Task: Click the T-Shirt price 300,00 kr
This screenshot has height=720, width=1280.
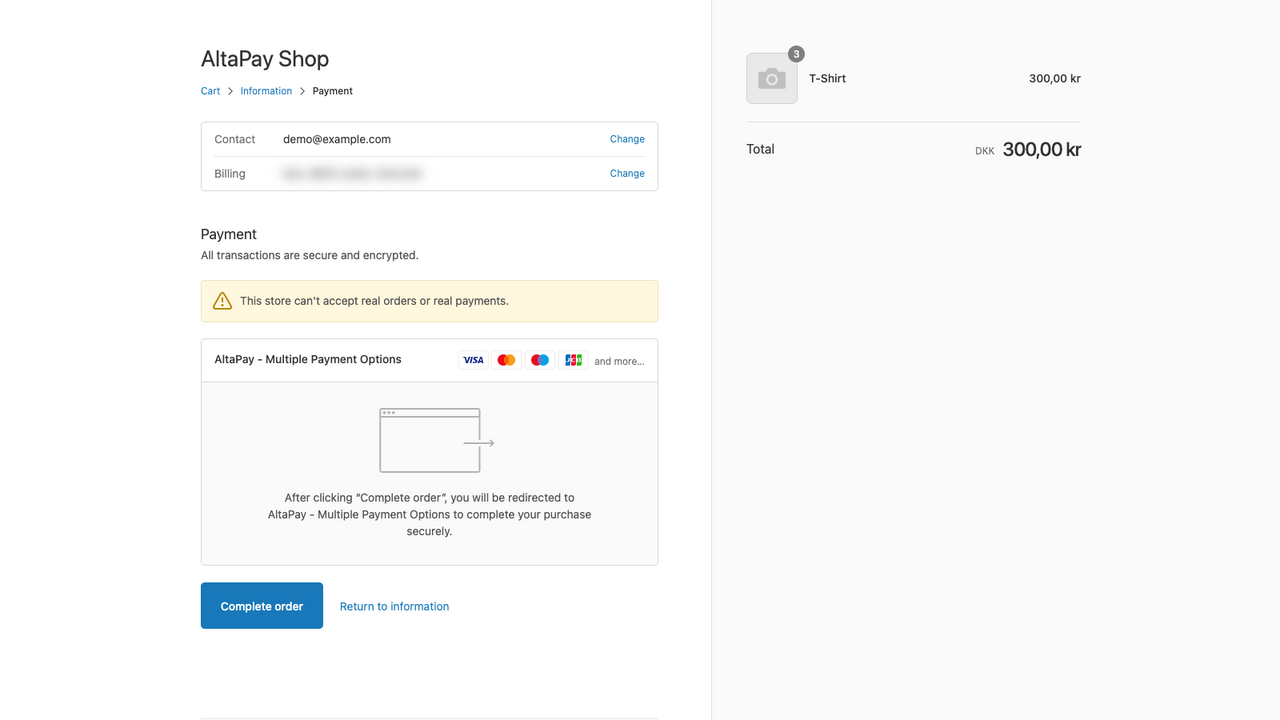Action: pos(1055,78)
